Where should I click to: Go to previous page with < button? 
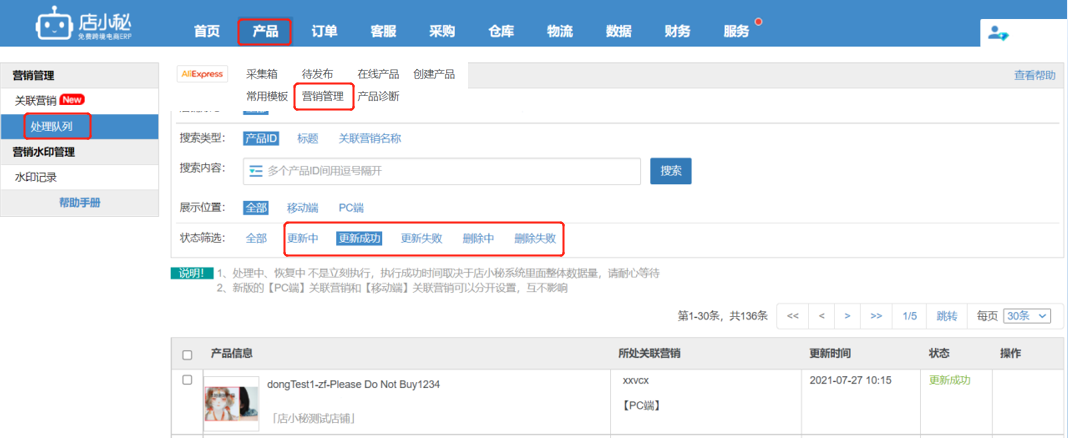tap(821, 316)
